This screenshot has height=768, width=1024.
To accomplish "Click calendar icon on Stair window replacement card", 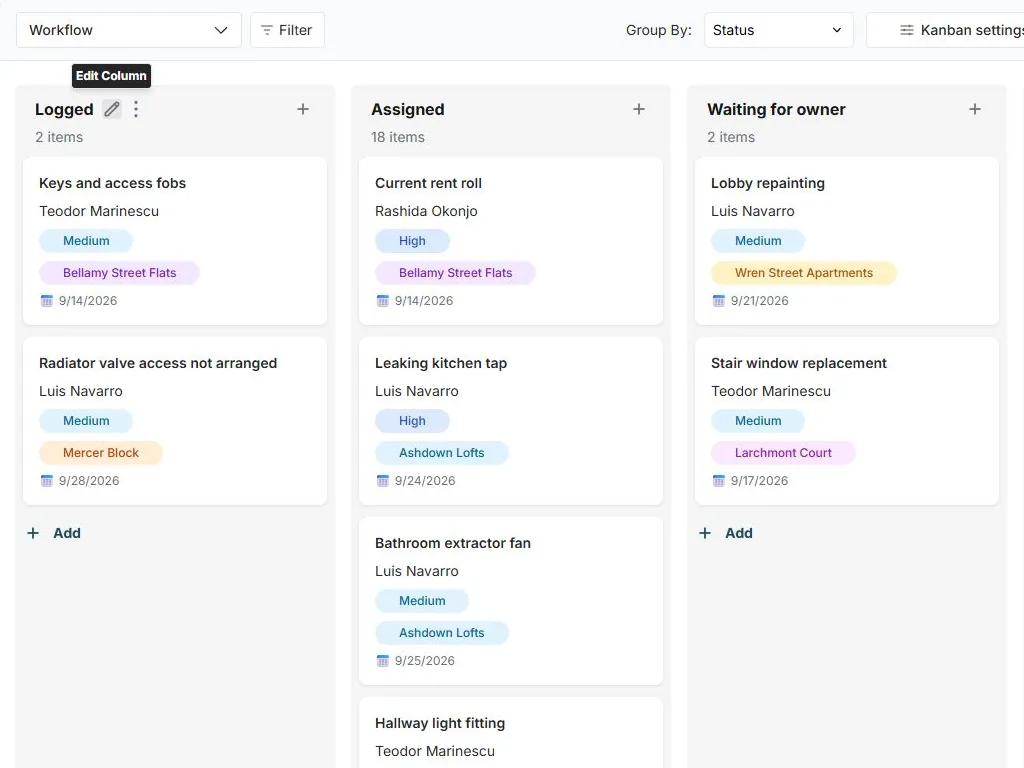I will pos(718,481).
